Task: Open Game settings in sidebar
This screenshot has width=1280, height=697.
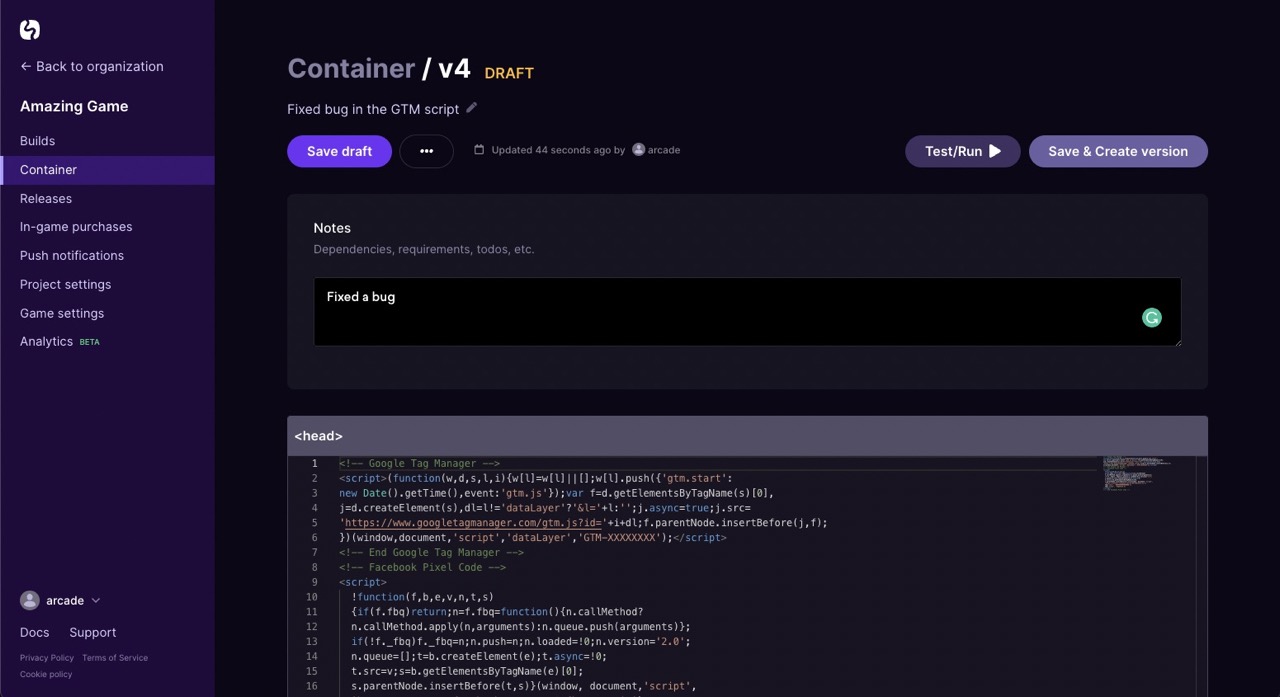Action: click(62, 313)
